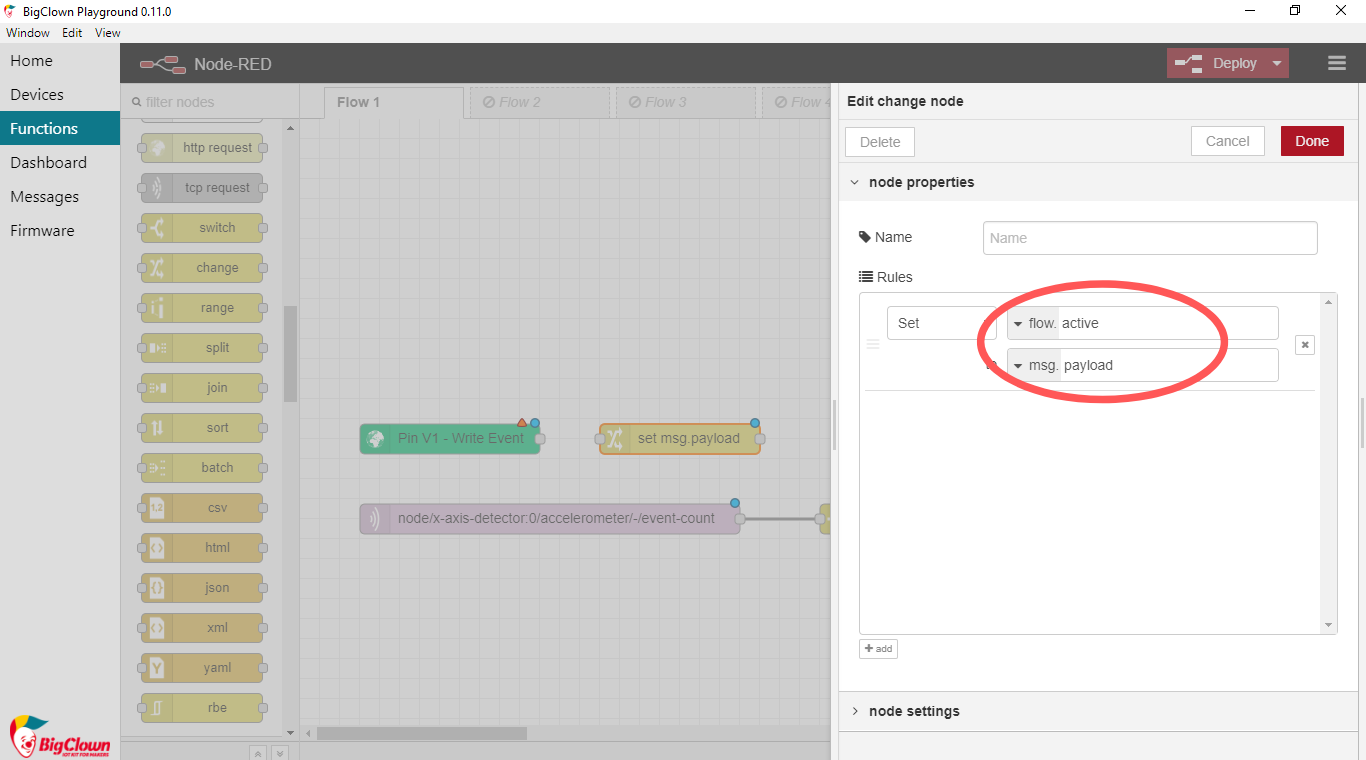Click the flow. active property field

(x=1168, y=323)
